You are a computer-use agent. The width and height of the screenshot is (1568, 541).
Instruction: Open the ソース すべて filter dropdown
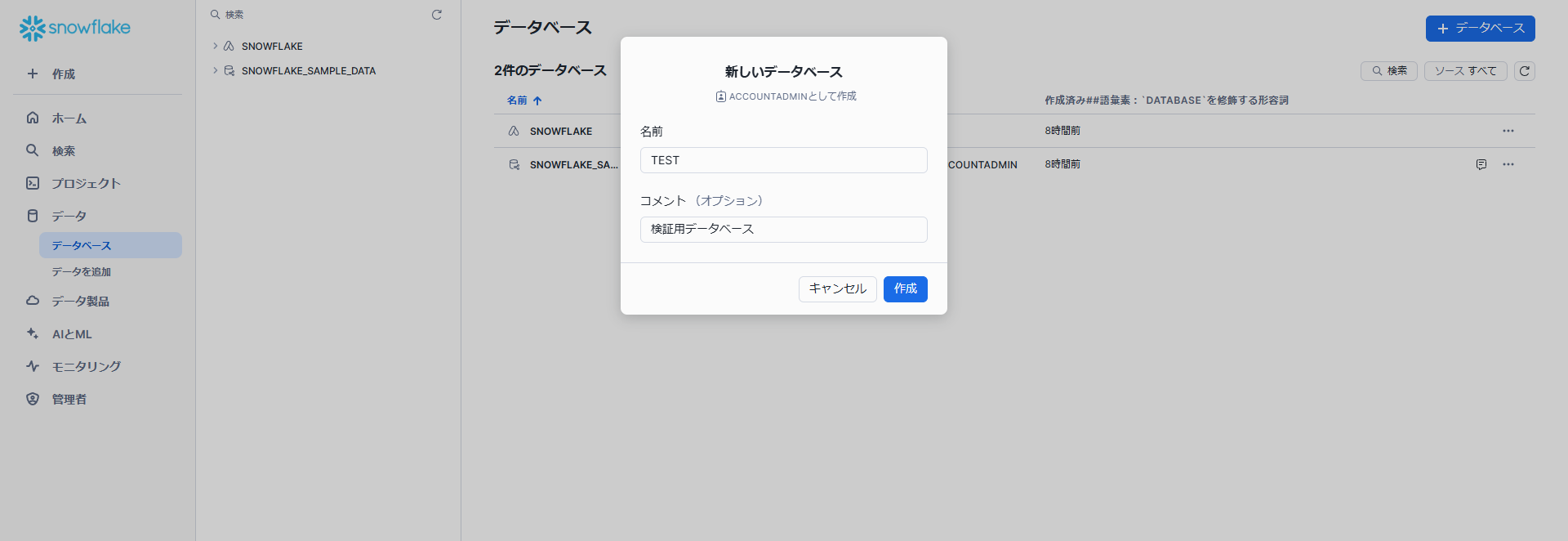pos(1465,71)
